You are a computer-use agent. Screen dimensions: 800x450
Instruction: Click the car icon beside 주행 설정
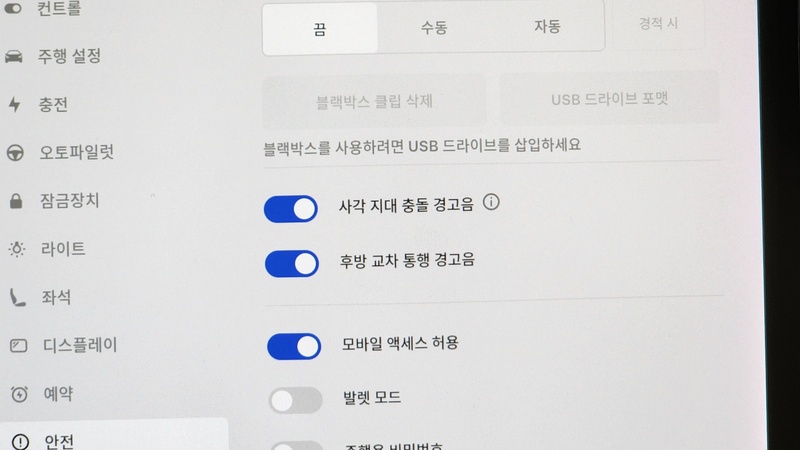[x=15, y=55]
